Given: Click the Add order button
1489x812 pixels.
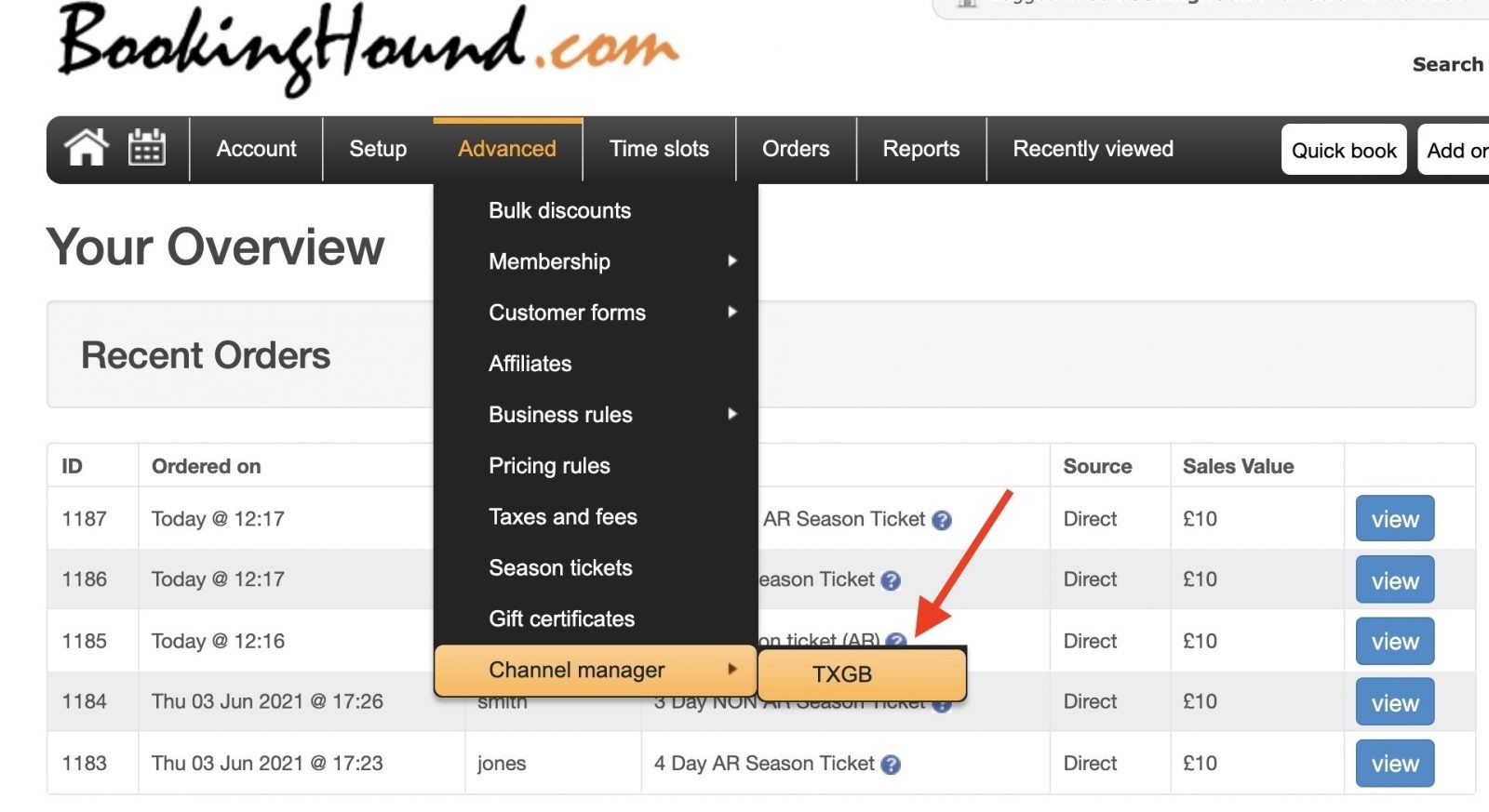Looking at the screenshot, I should (x=1455, y=150).
